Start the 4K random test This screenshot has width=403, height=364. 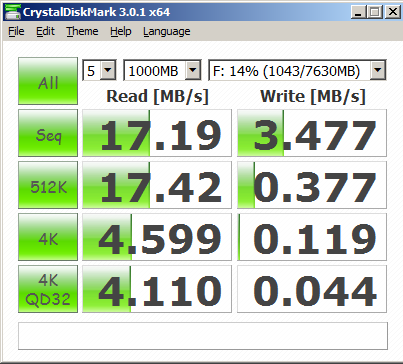point(48,237)
